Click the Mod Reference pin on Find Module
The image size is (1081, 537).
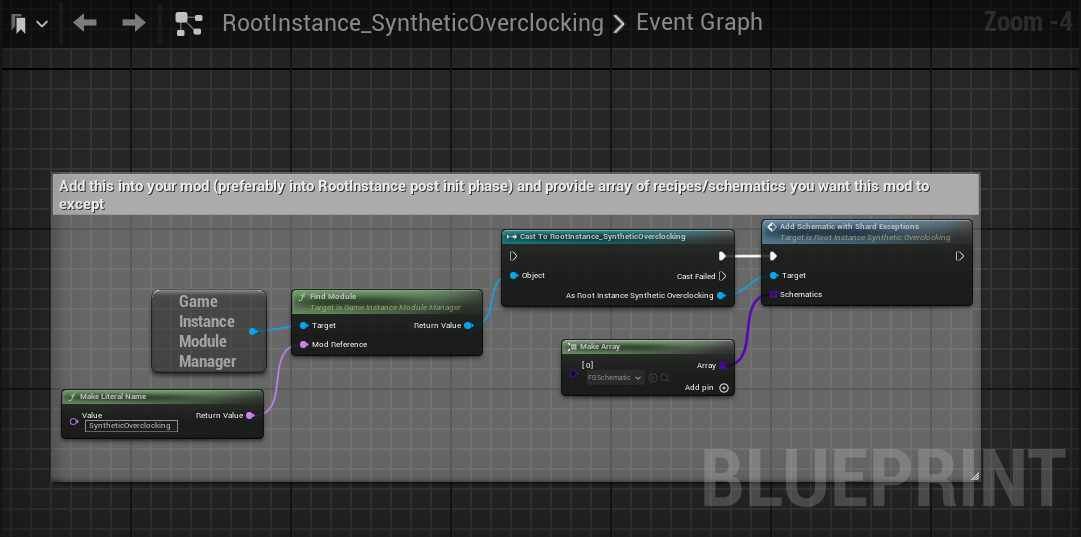pos(304,345)
